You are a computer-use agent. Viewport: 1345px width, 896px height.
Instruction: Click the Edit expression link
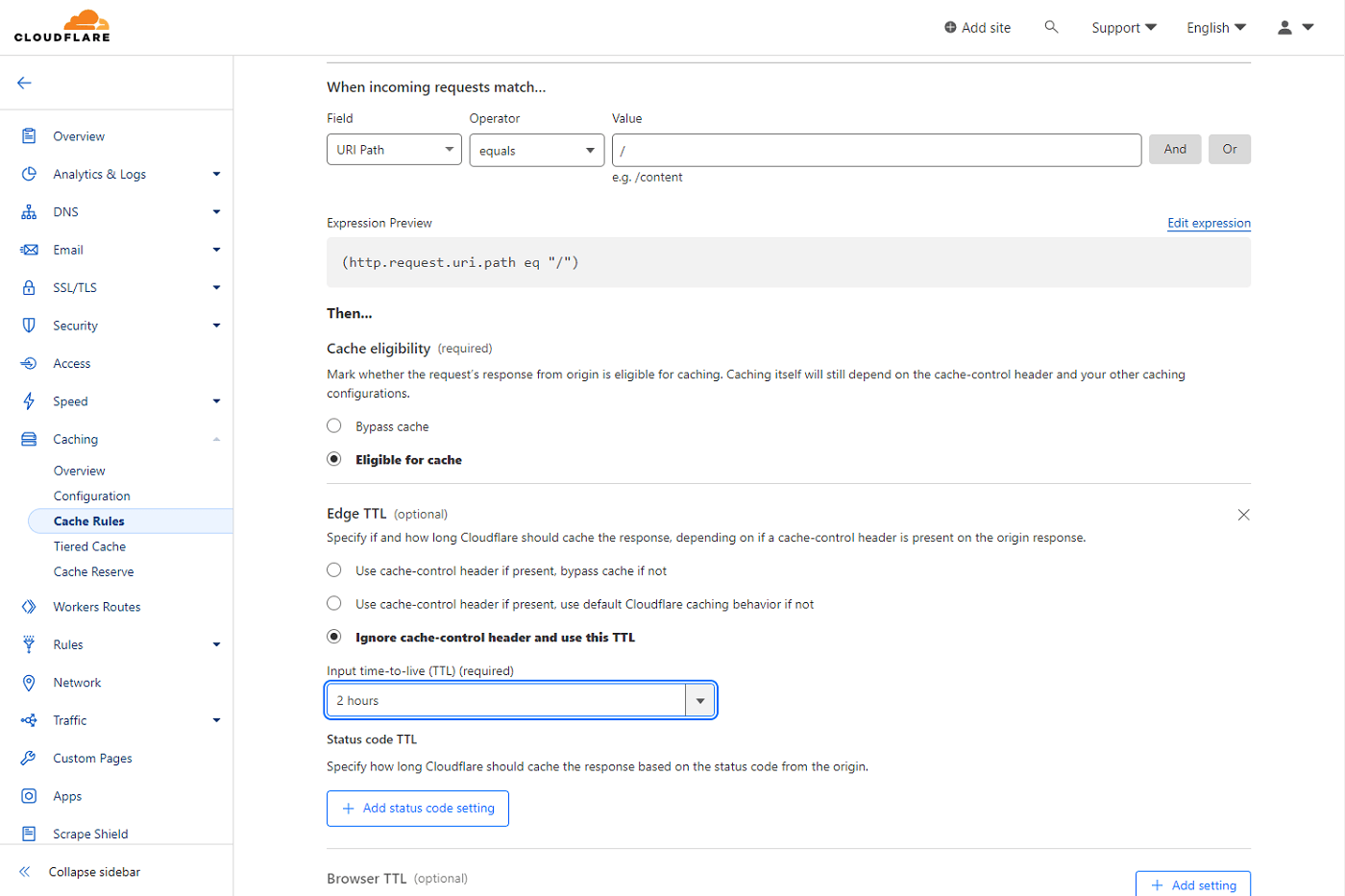click(x=1208, y=223)
